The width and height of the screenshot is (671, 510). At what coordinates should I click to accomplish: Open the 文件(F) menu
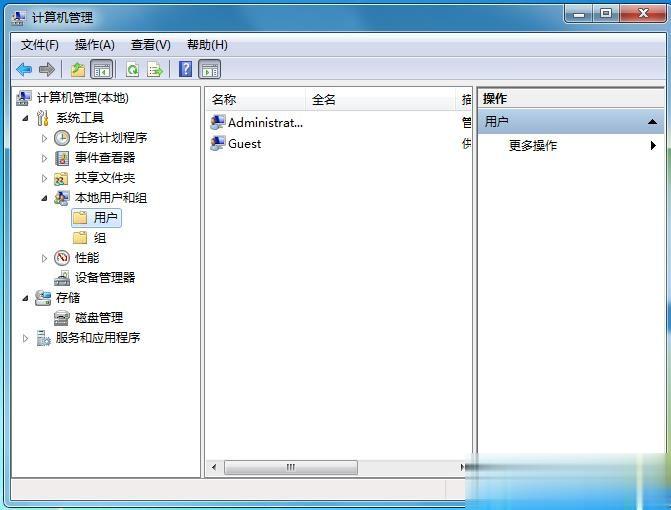point(40,44)
